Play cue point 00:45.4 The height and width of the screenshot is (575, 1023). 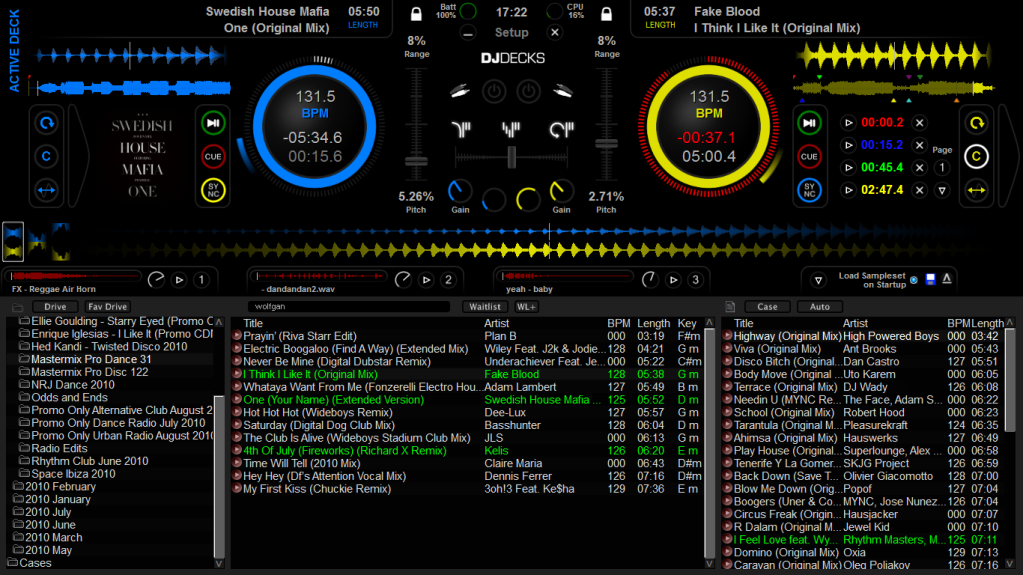(x=848, y=168)
